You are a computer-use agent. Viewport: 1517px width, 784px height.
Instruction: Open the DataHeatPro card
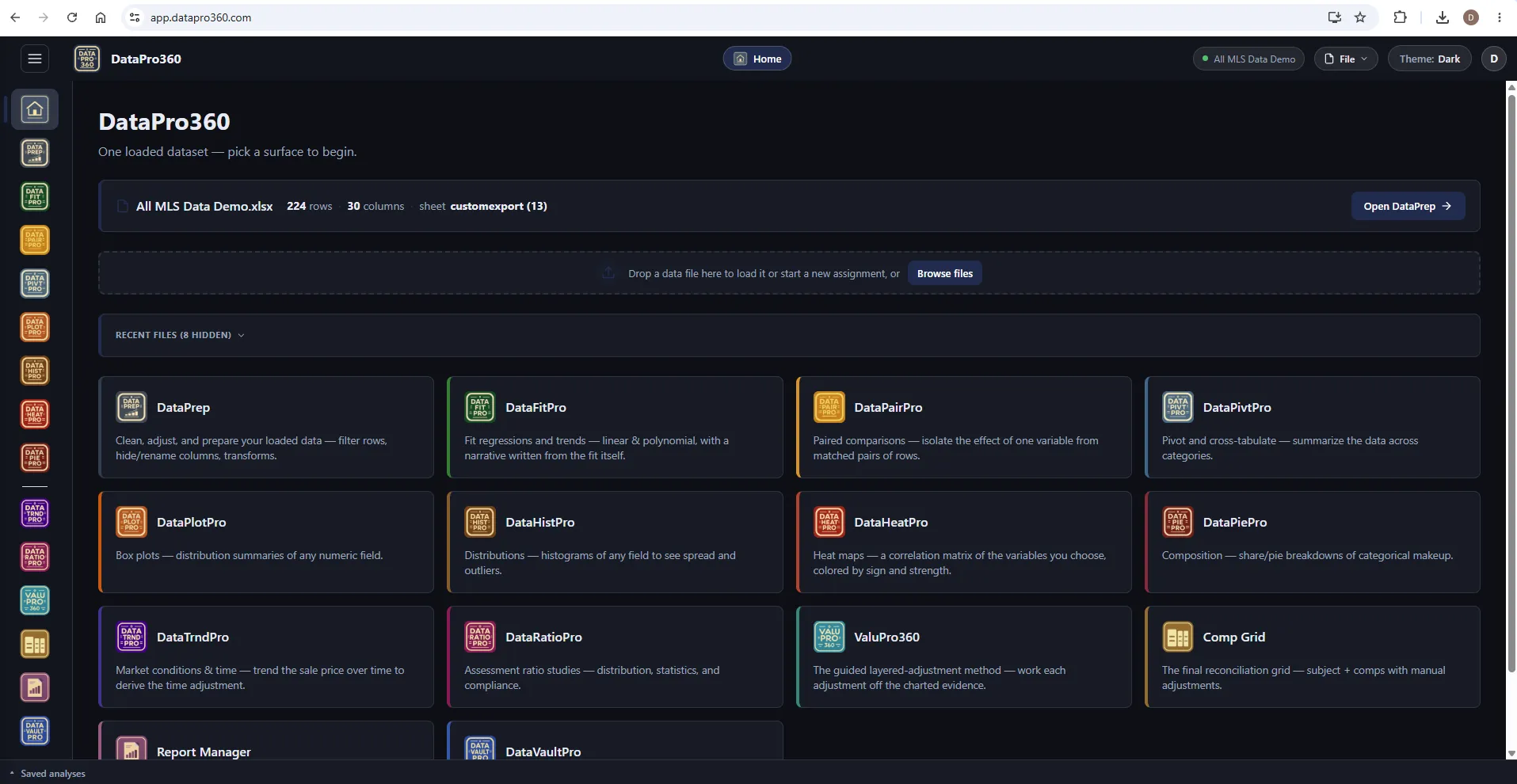963,542
